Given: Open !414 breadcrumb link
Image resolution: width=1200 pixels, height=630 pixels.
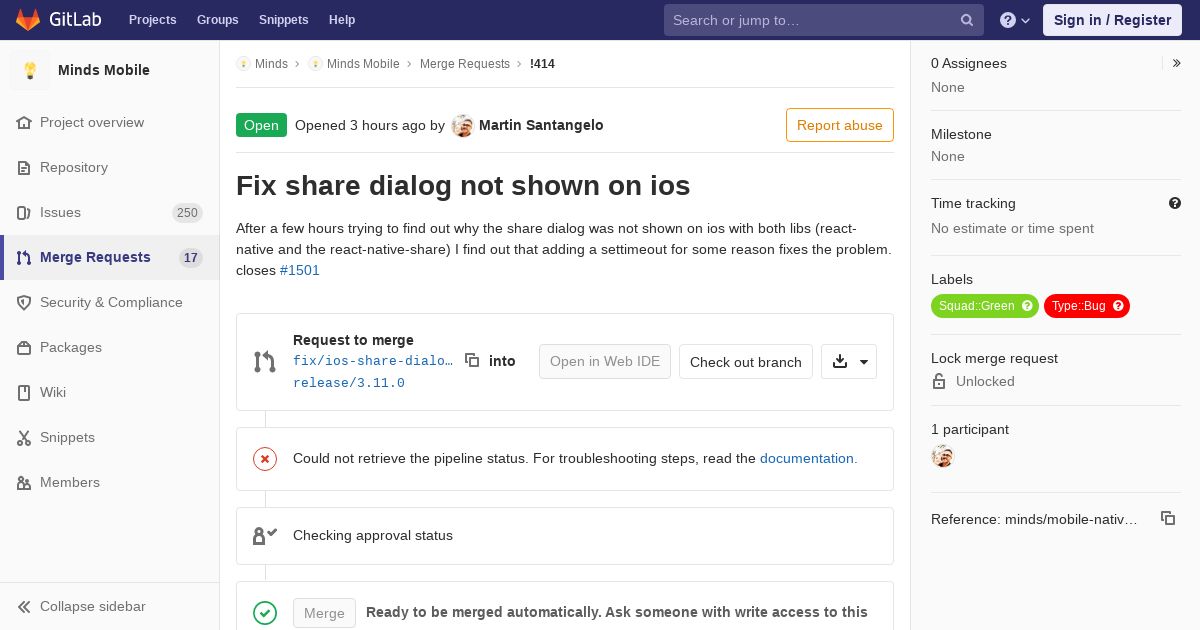Looking at the screenshot, I should (542, 63).
